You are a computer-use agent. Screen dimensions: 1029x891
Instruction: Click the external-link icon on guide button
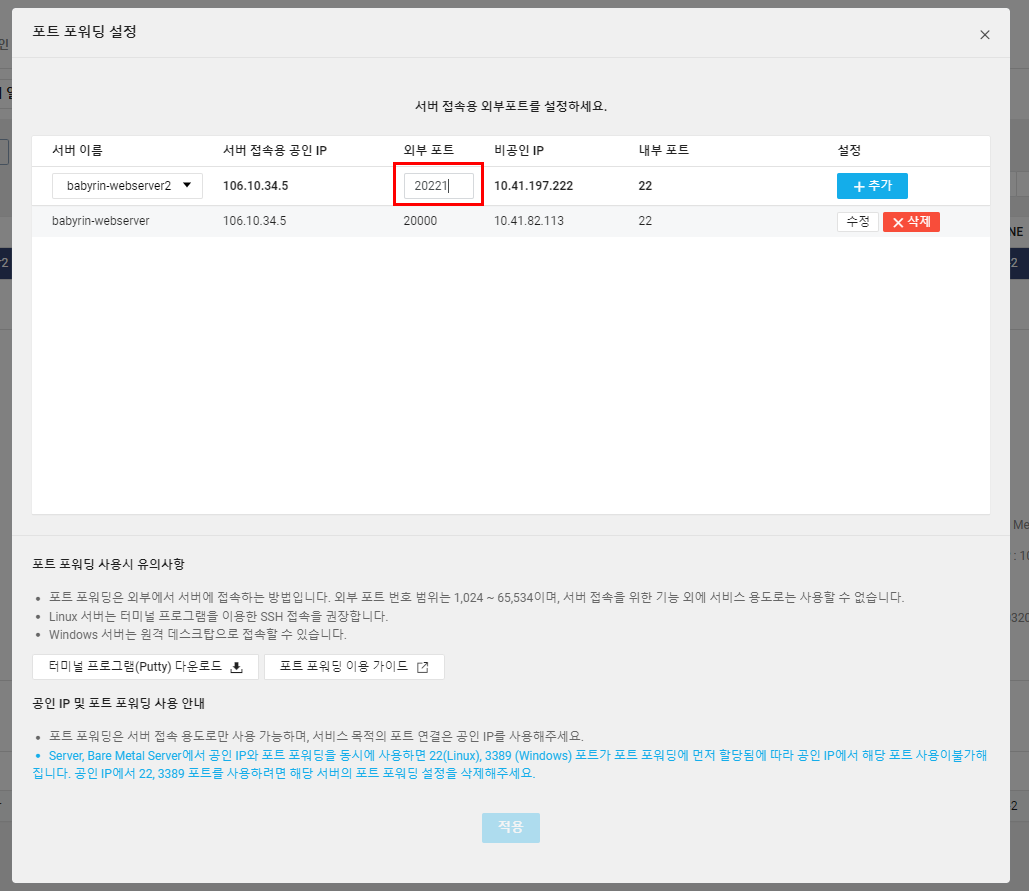pos(423,667)
